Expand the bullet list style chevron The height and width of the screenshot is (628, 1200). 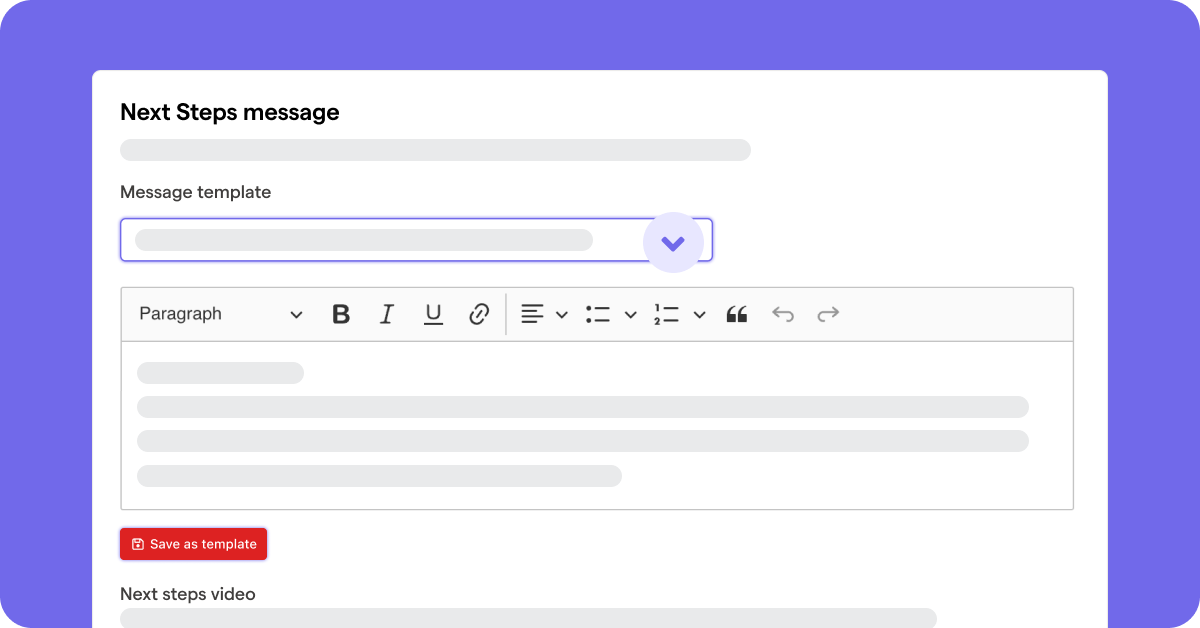click(x=631, y=315)
